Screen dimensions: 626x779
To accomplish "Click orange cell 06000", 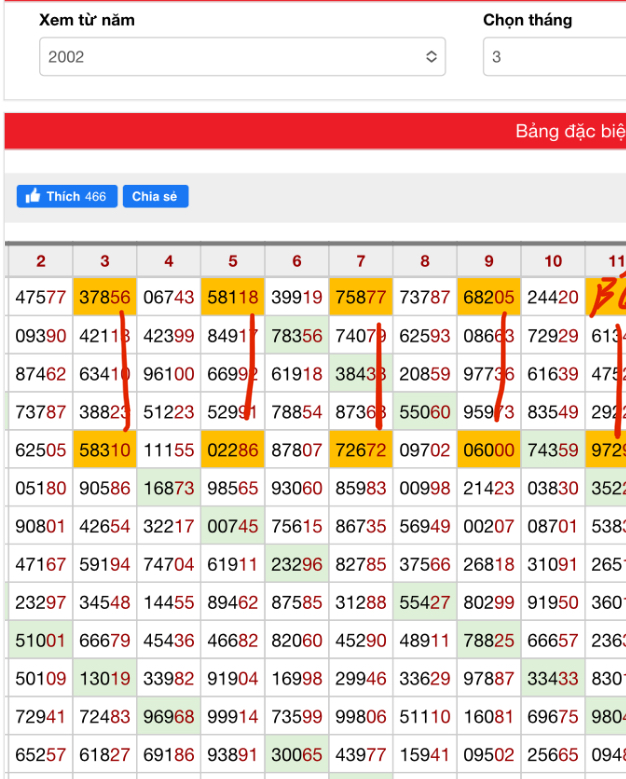I will tap(489, 451).
